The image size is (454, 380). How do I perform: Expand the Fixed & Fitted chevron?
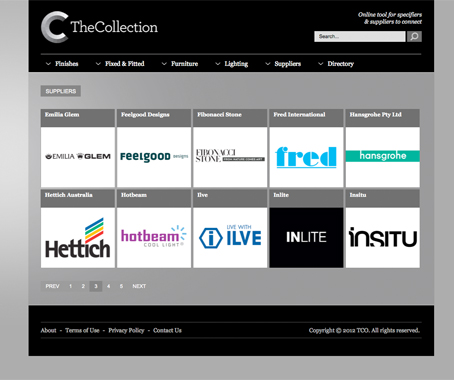(x=98, y=64)
